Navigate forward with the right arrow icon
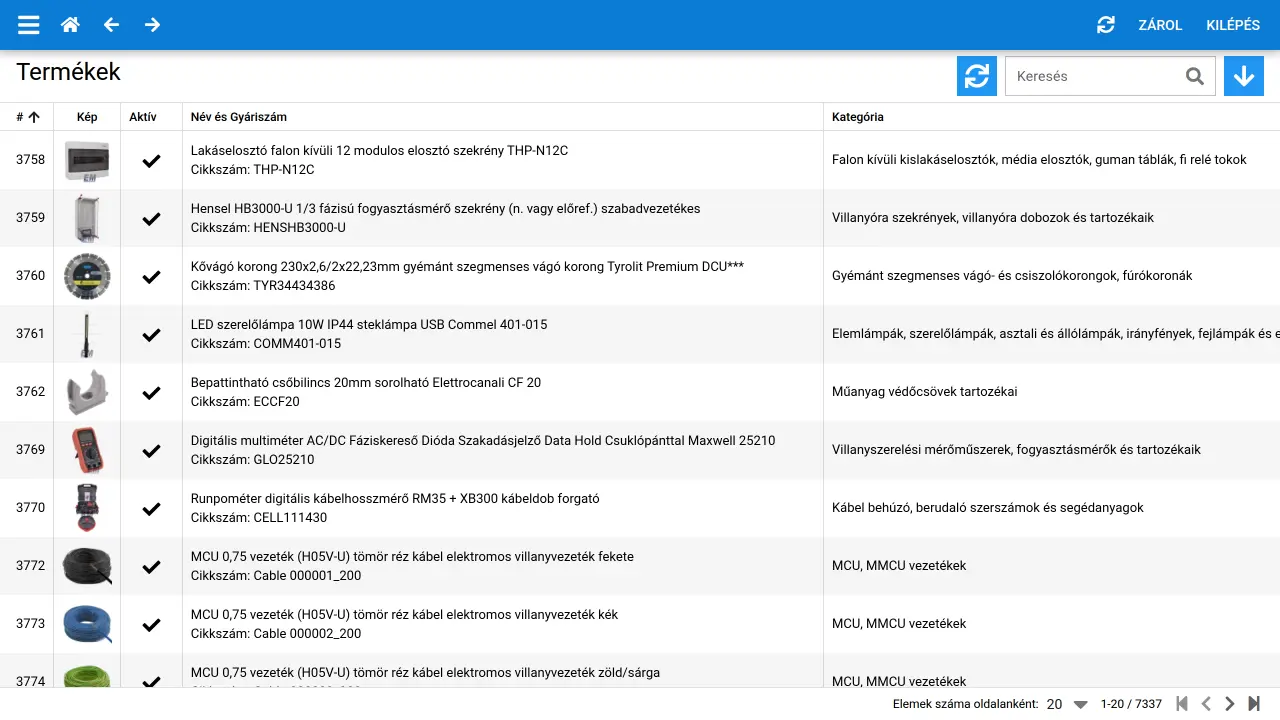The image size is (1280, 720). 152,24
